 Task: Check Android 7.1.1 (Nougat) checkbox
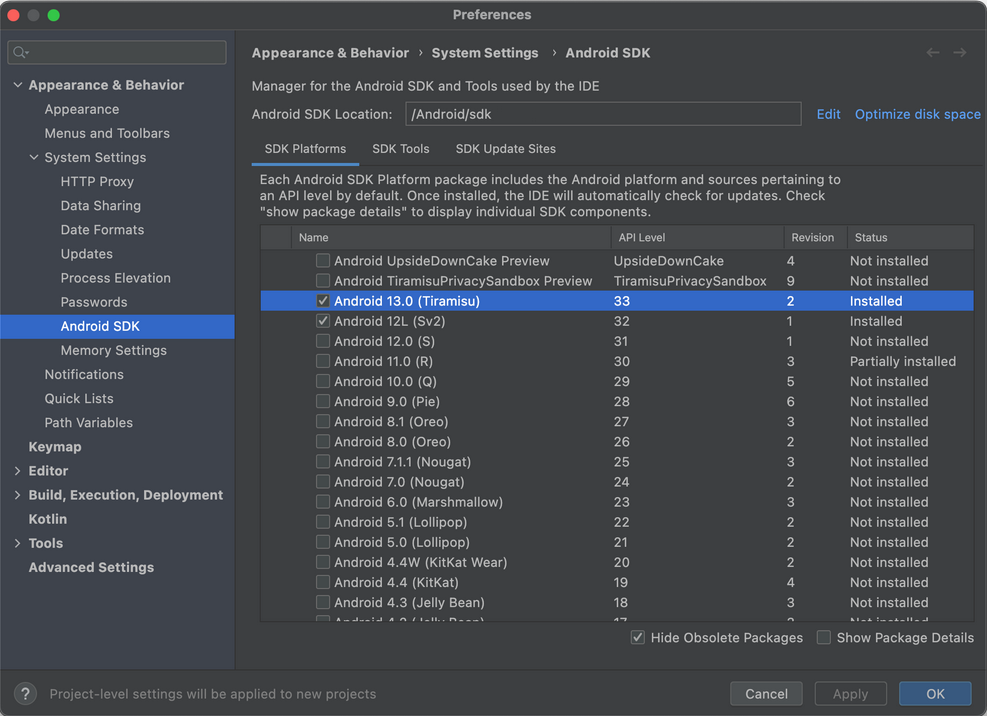(x=323, y=462)
